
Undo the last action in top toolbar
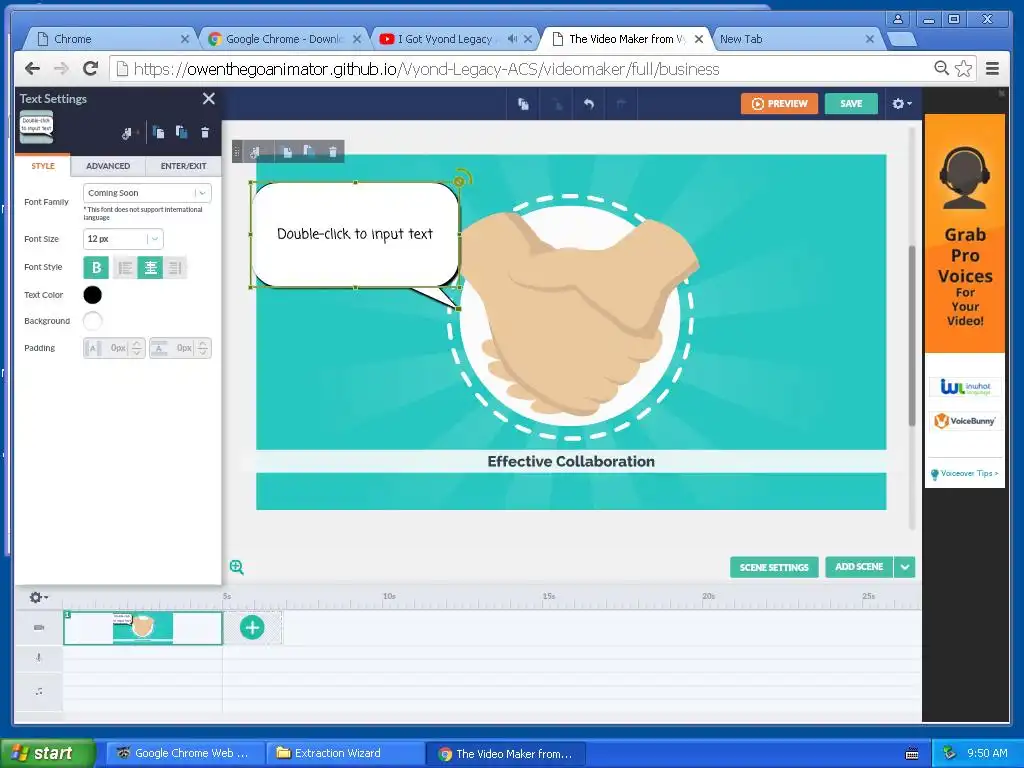click(588, 104)
